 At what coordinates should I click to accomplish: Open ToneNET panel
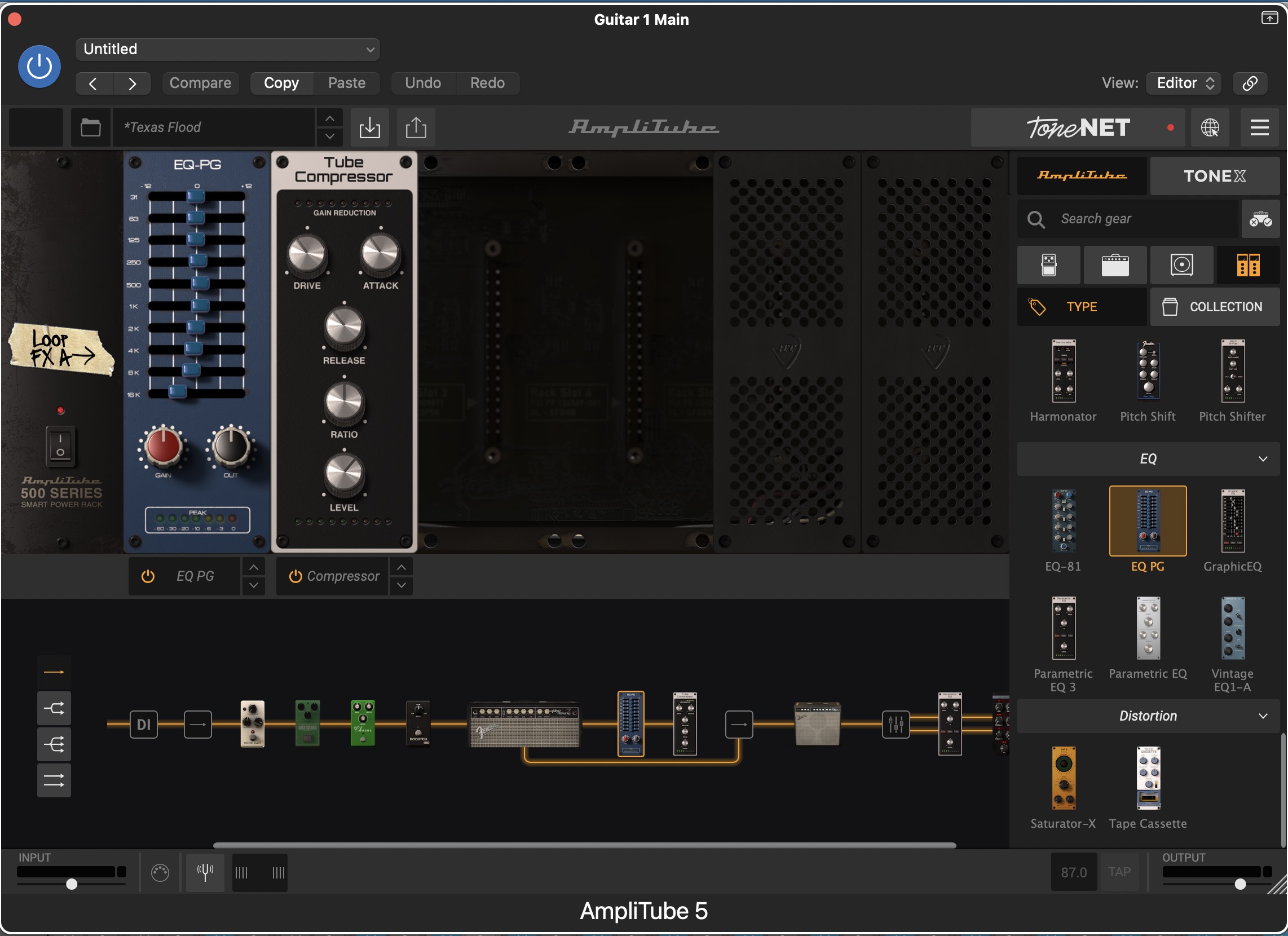[x=1078, y=128]
